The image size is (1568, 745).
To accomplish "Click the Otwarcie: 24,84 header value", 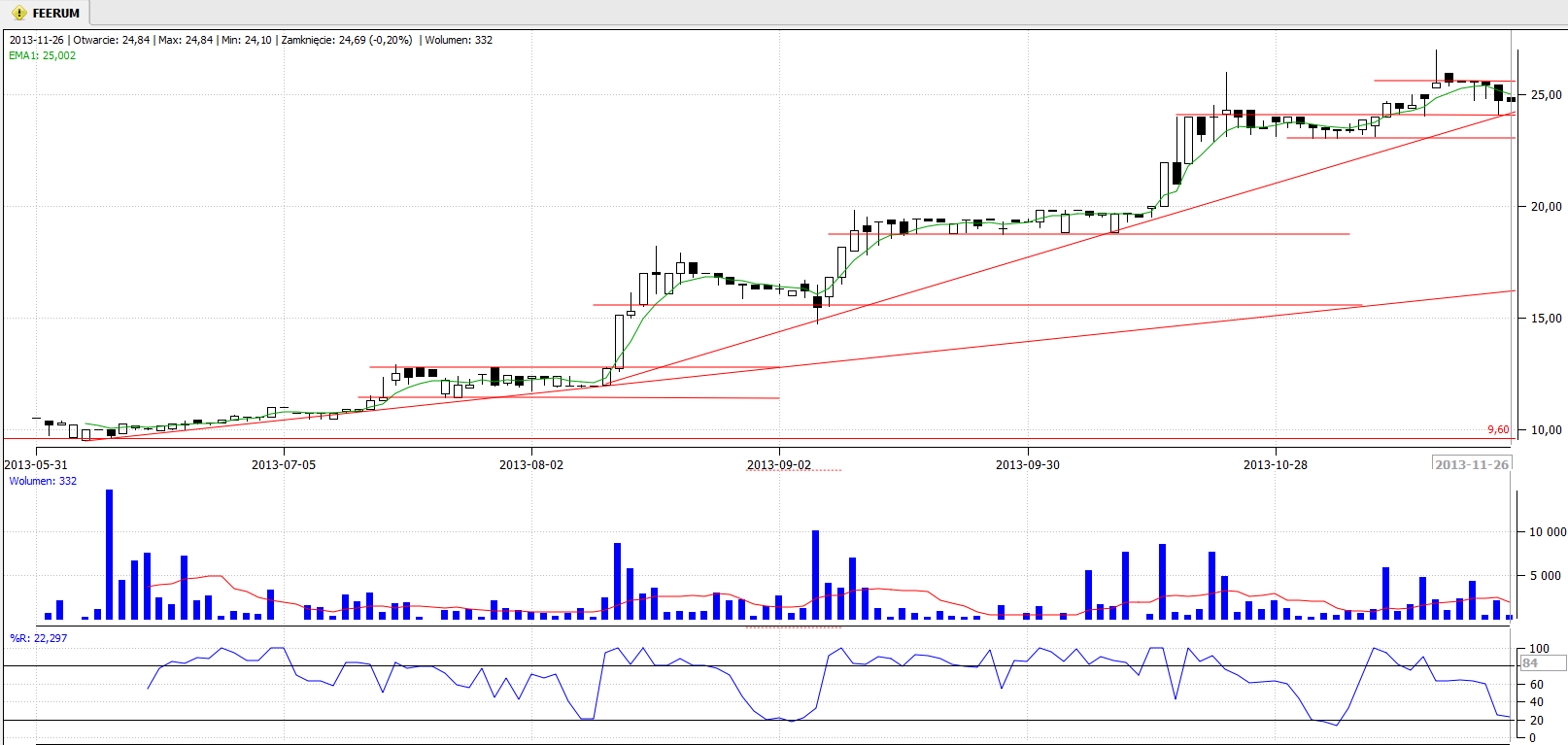I will click(x=112, y=40).
